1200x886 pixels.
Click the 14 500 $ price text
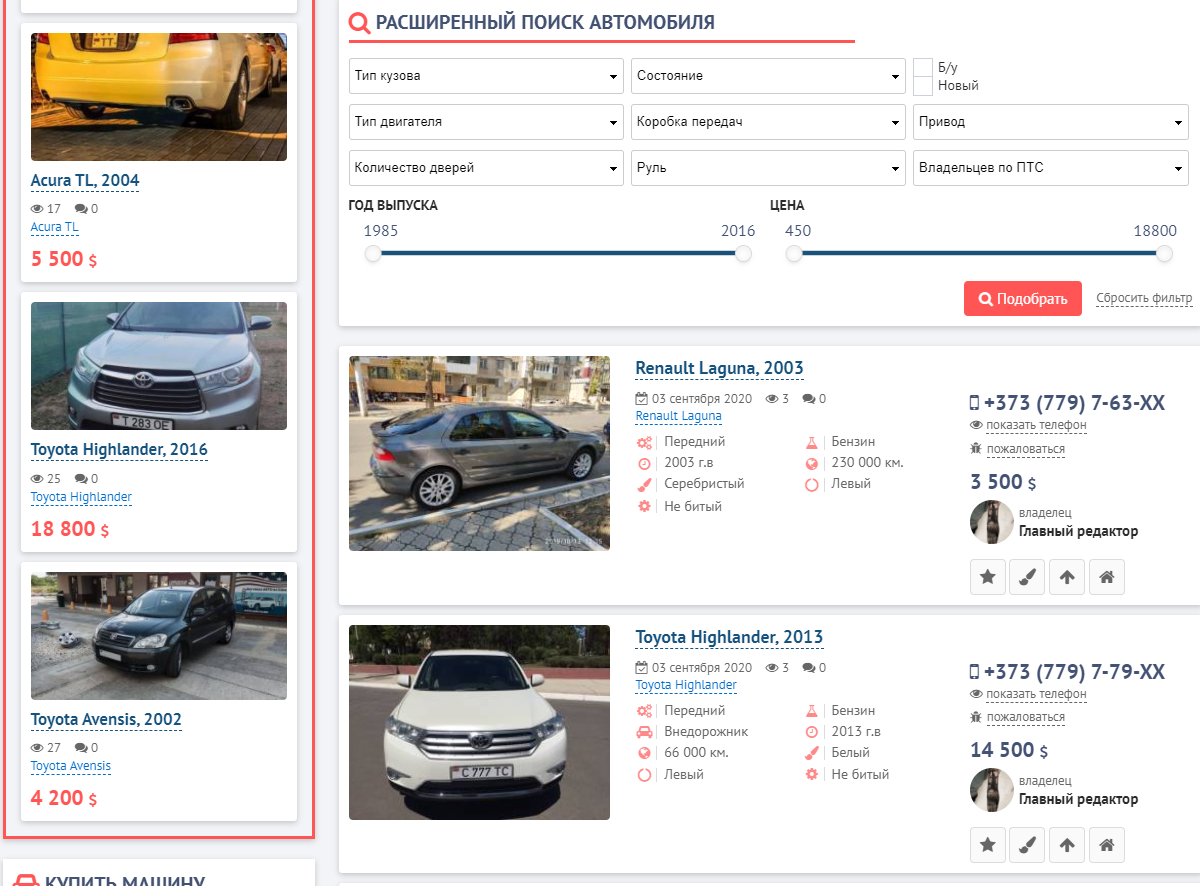(x=1009, y=751)
